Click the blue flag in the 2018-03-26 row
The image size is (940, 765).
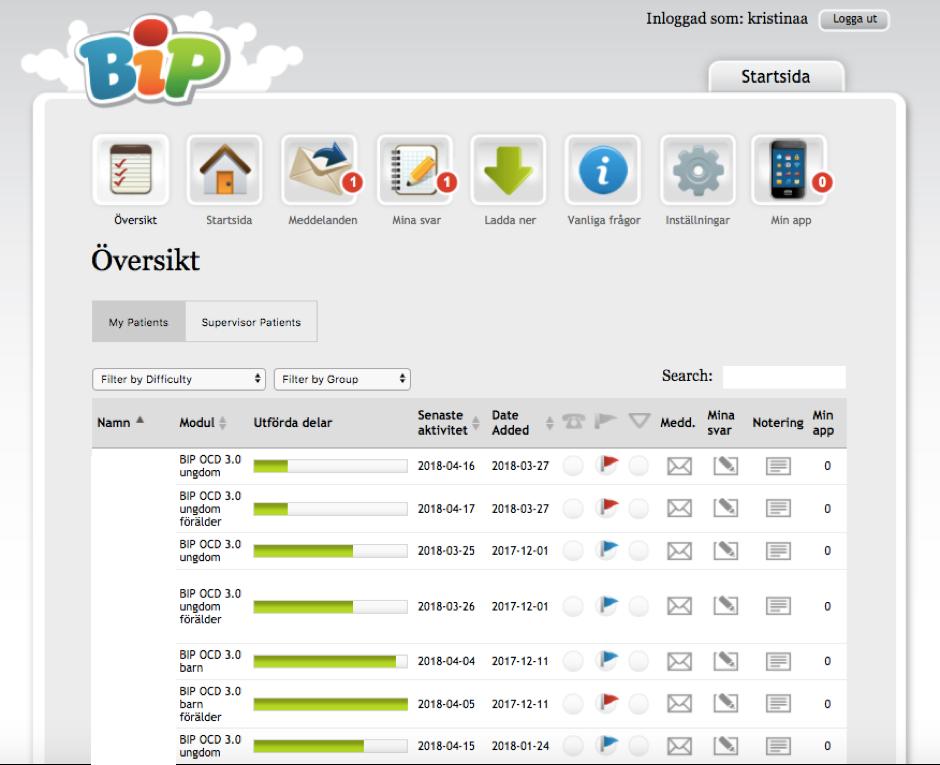pyautogui.click(x=608, y=605)
